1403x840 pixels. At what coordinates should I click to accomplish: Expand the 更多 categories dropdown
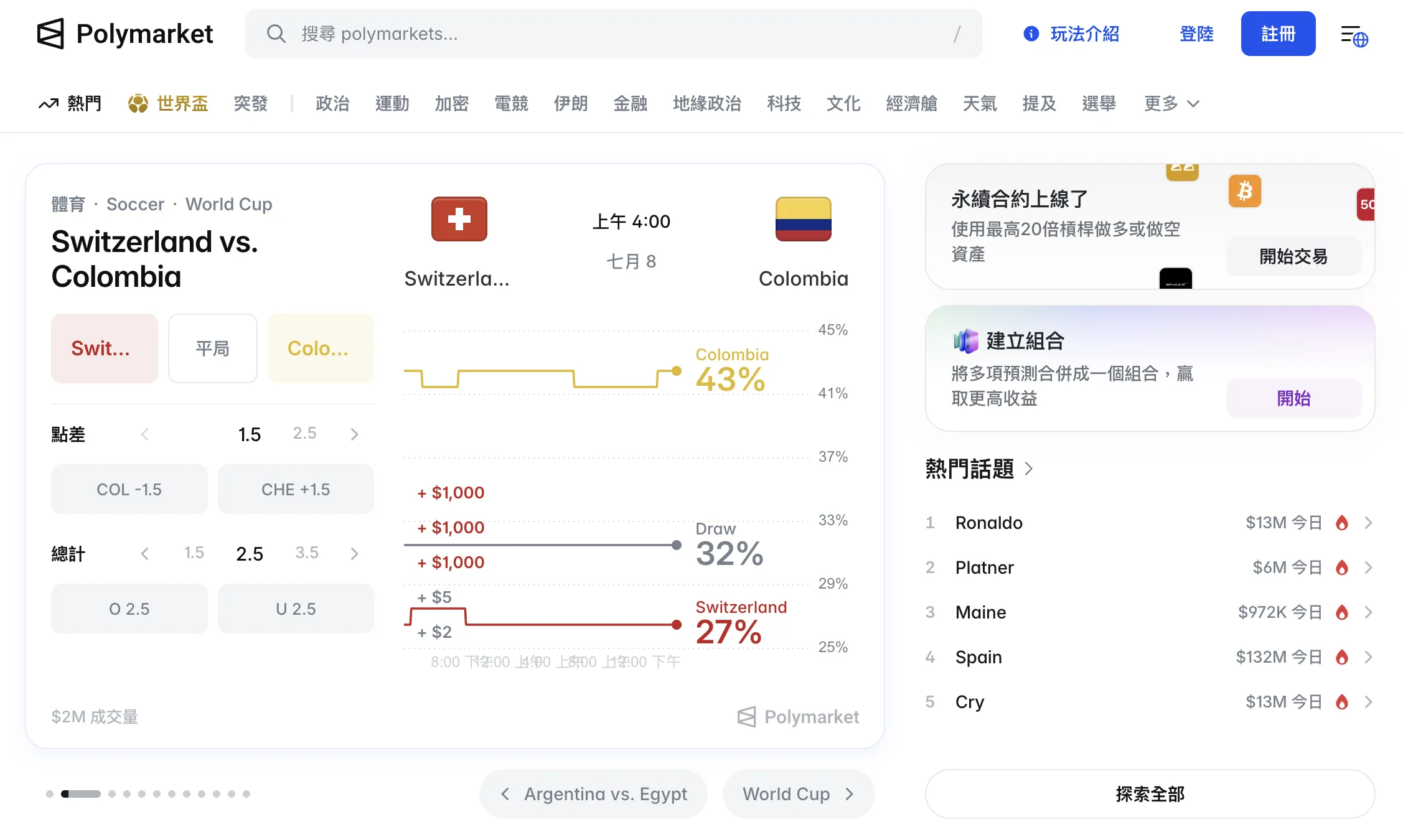[1171, 103]
